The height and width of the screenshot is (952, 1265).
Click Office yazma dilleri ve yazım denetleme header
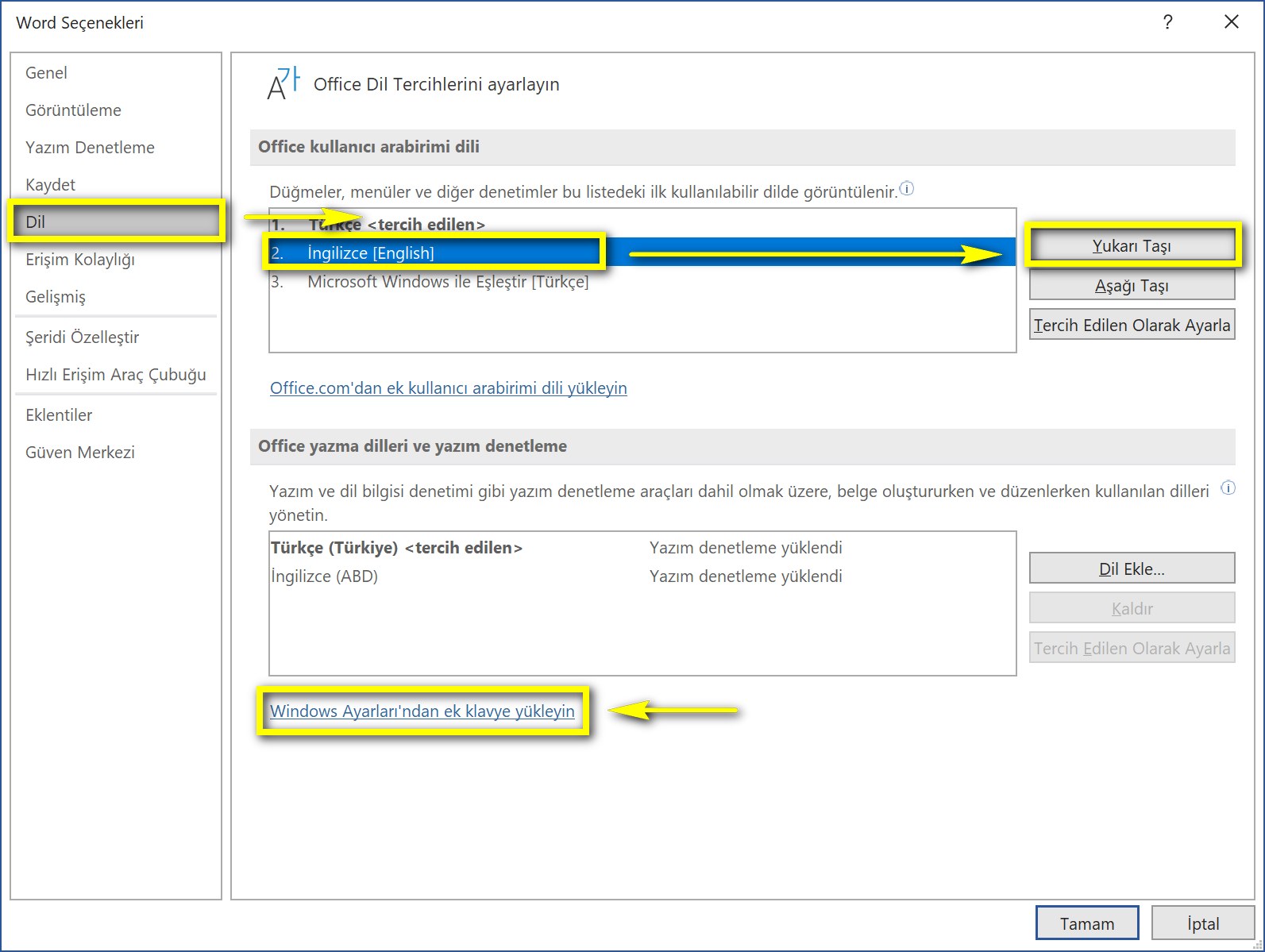(742, 446)
